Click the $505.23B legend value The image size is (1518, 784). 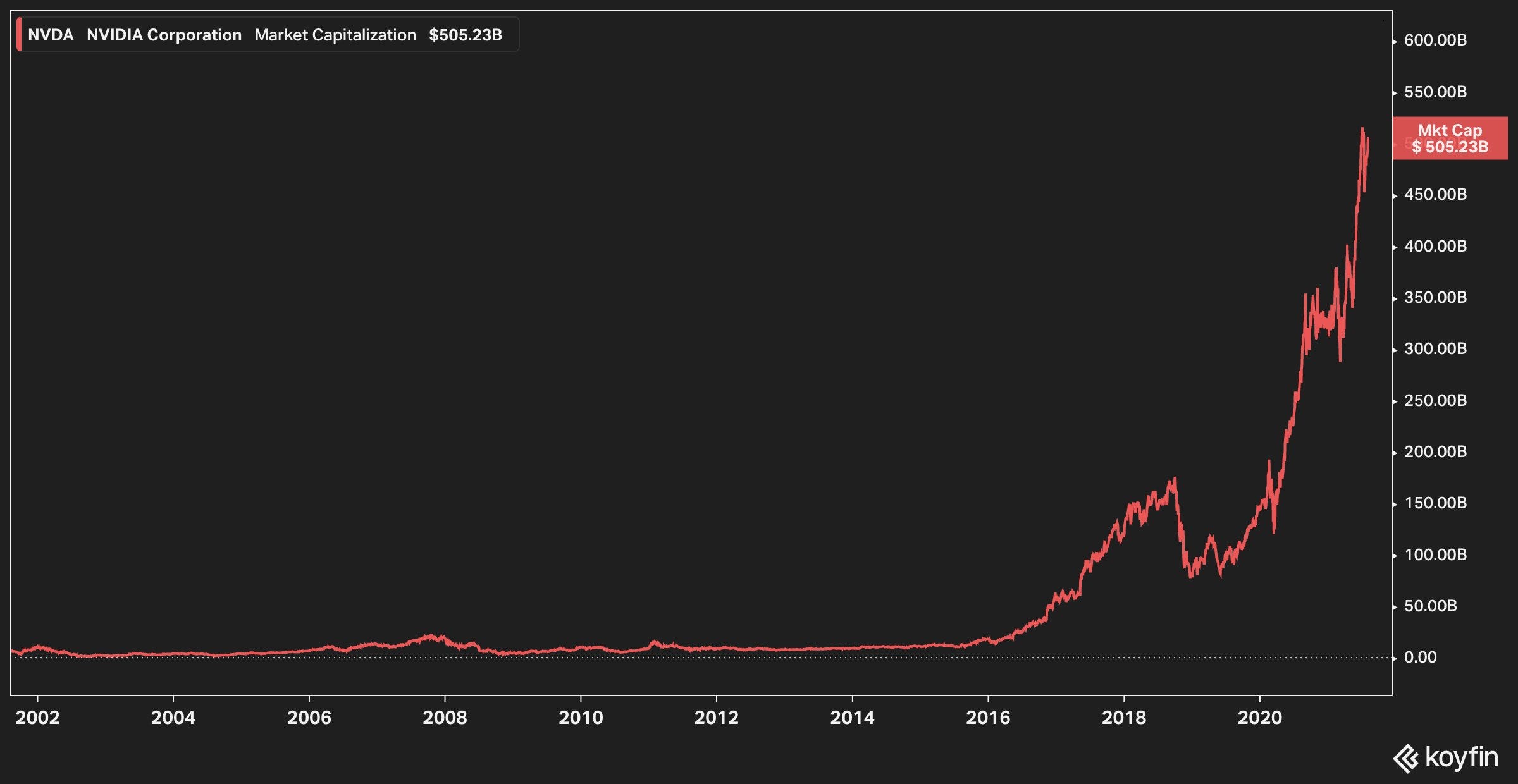pyautogui.click(x=466, y=35)
